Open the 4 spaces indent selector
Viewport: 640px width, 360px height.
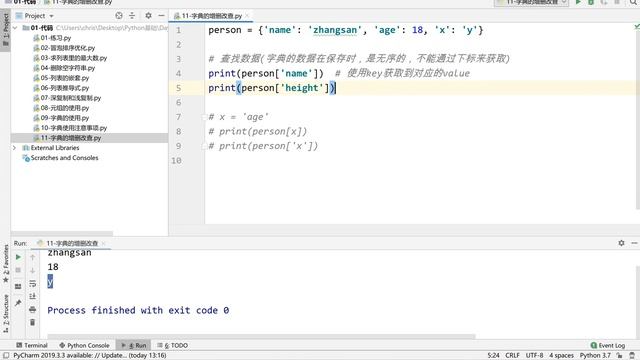point(561,356)
